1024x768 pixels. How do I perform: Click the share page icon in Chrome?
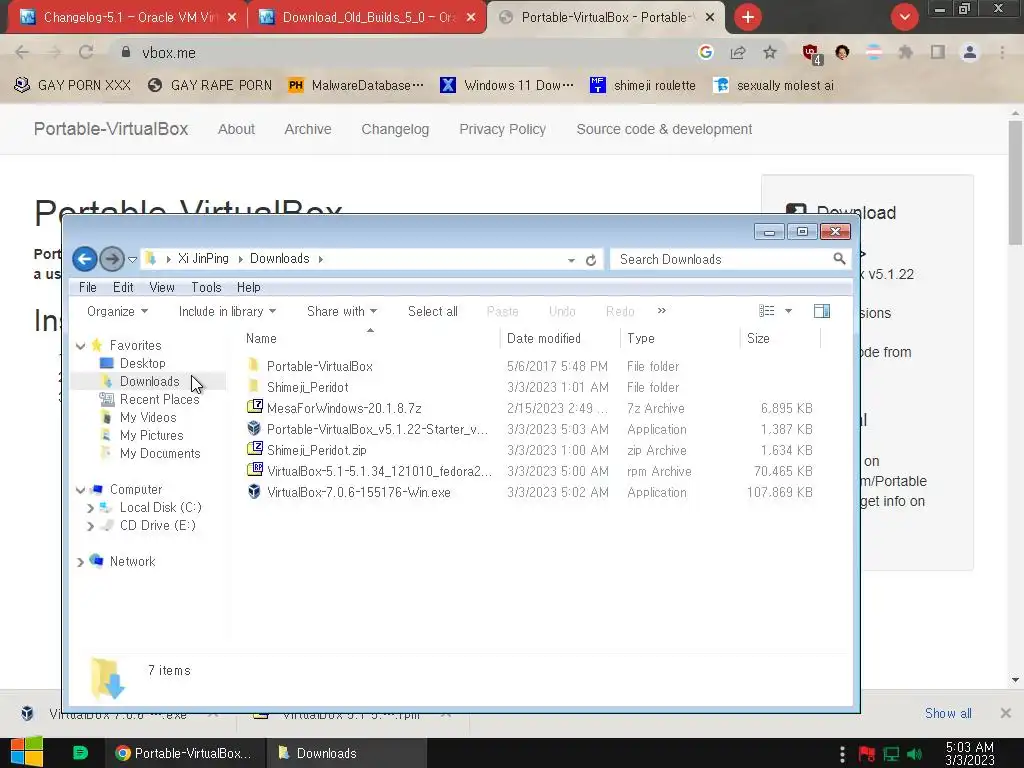coord(738,52)
